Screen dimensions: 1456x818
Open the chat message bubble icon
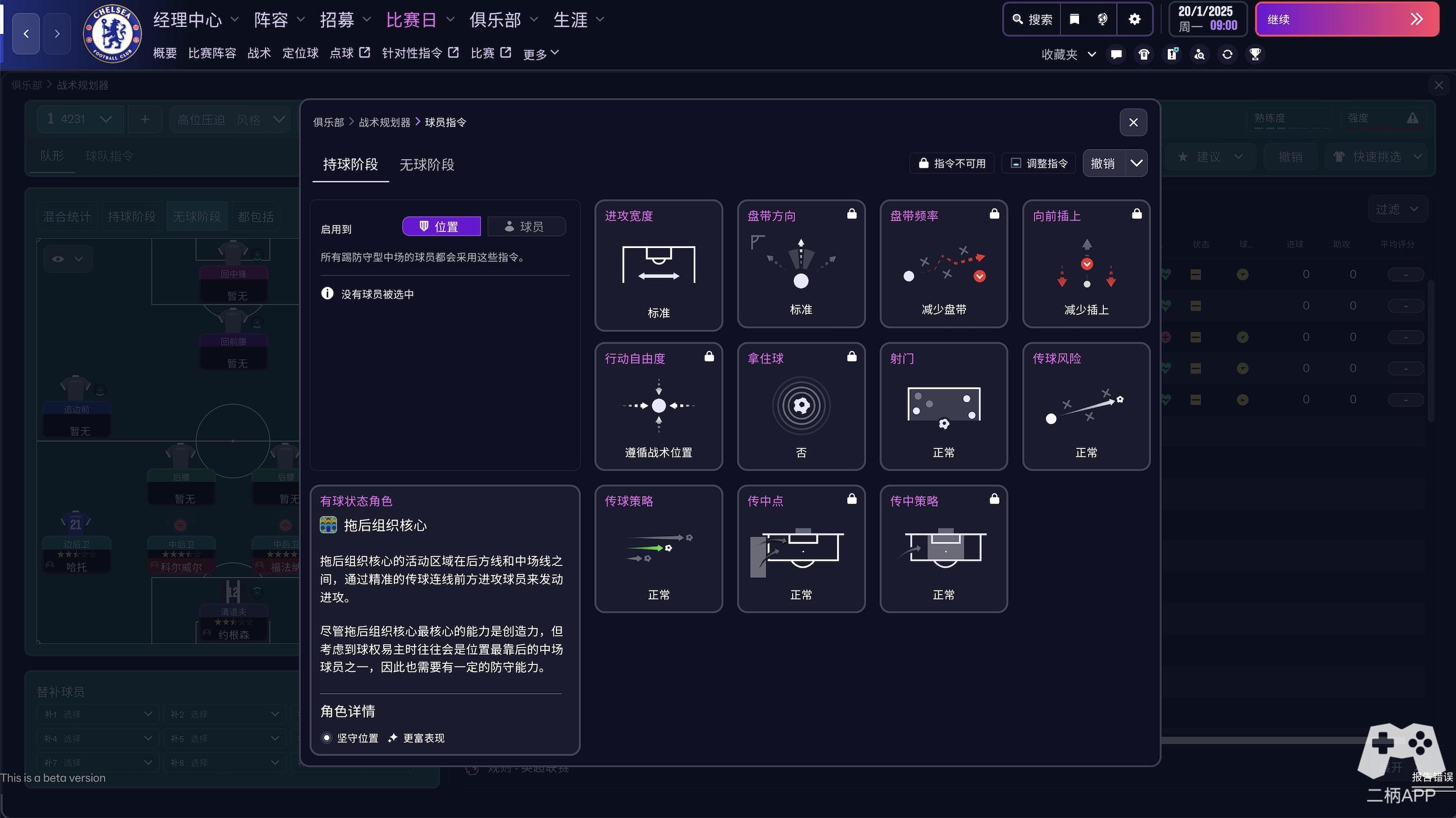tap(1116, 54)
